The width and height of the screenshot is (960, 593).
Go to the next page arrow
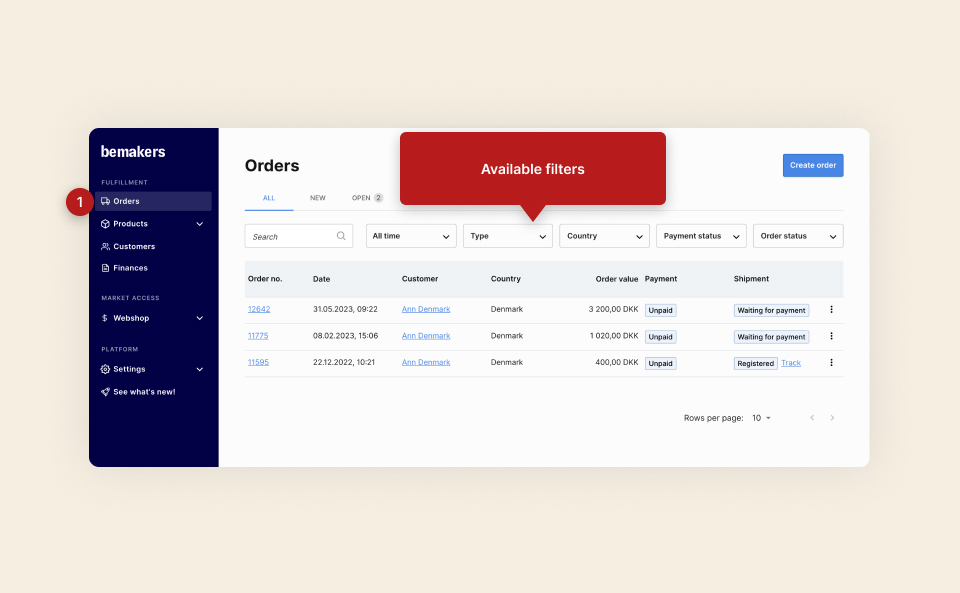(x=832, y=418)
